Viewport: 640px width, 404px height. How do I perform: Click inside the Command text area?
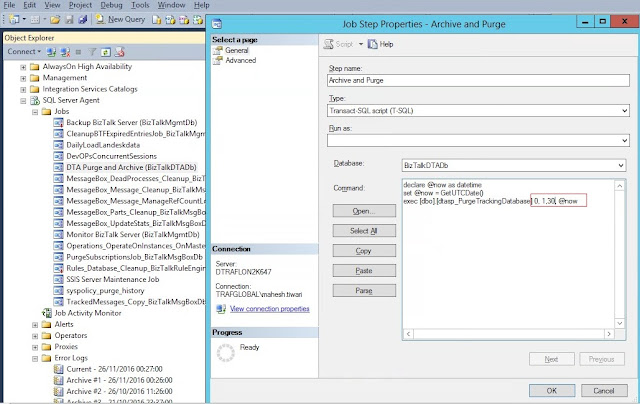tap(508, 254)
